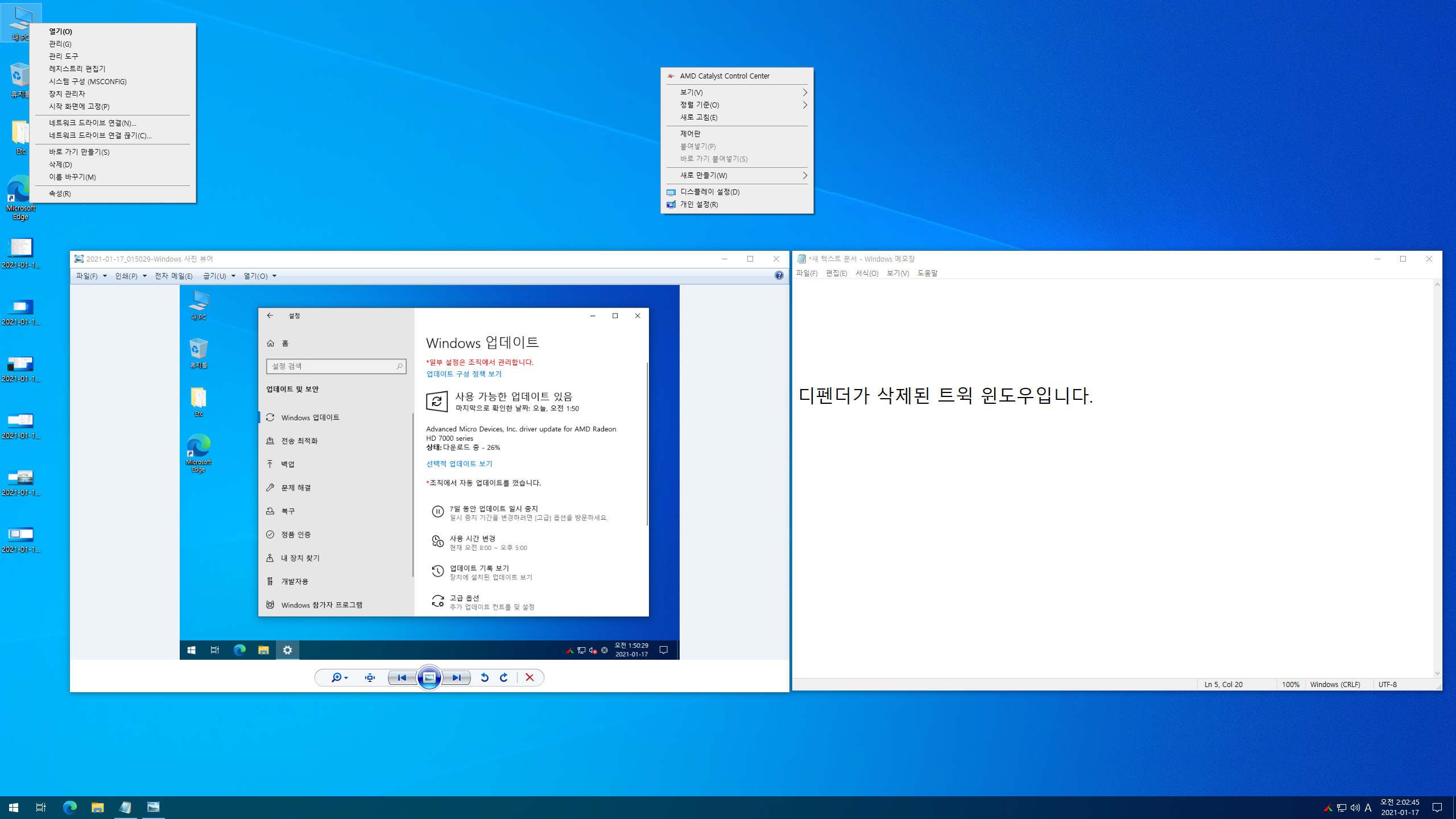This screenshot has height=819, width=1456.
Task: Rotate the photo counterclockwise
Action: coord(485,677)
